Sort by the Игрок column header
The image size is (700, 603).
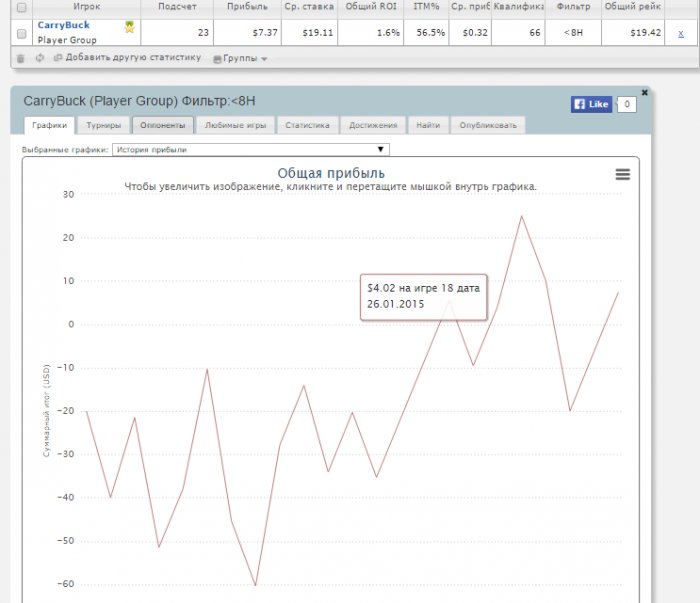click(x=87, y=7)
